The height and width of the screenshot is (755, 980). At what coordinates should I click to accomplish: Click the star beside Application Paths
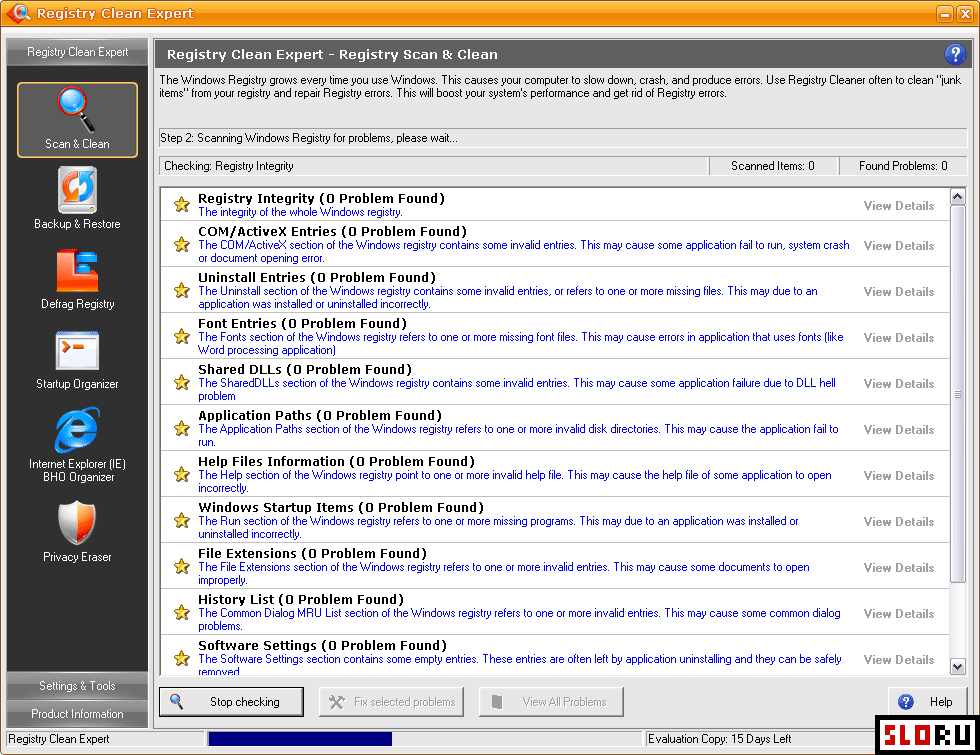tap(182, 428)
